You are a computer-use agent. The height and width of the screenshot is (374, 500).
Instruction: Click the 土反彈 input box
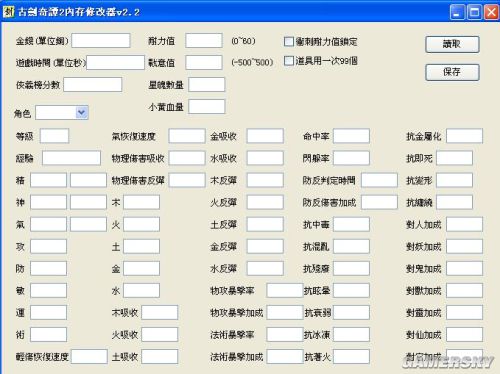265,224
